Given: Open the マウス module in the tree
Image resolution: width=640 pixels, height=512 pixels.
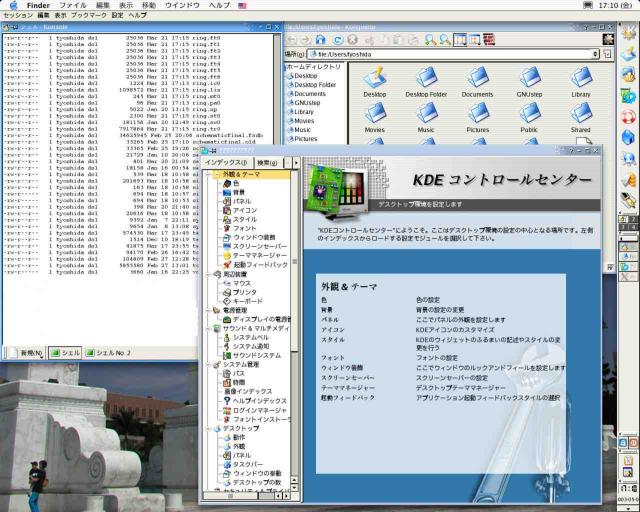Looking at the screenshot, I should coord(237,283).
